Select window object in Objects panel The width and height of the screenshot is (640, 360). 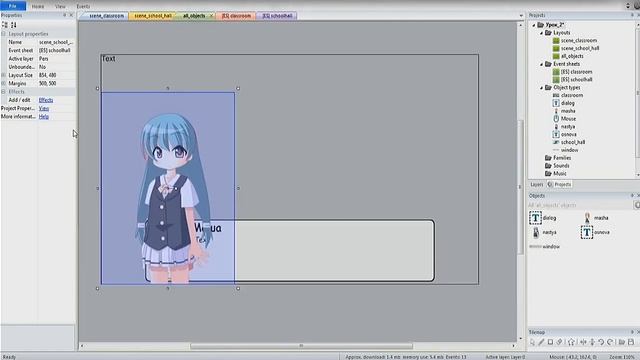544,247
